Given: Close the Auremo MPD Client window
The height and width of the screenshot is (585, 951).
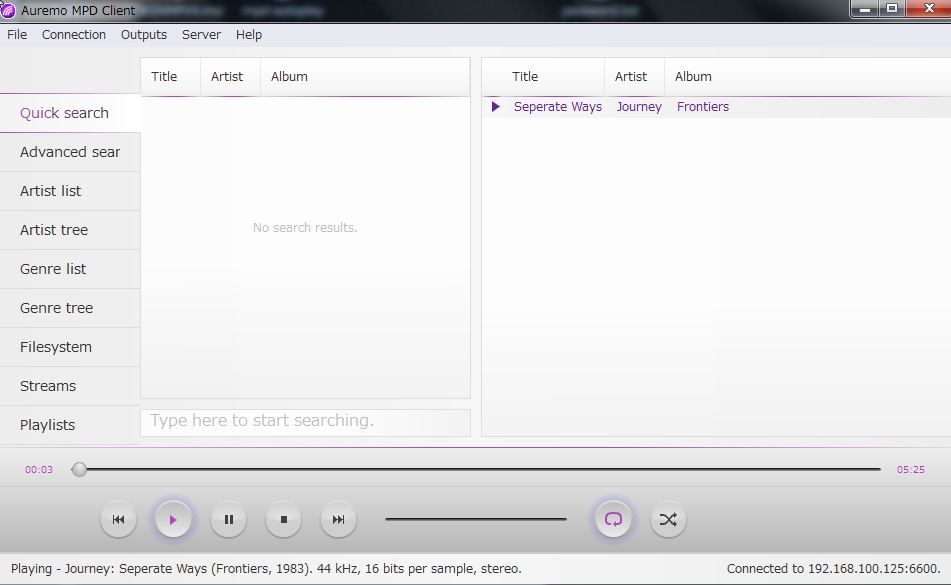Looking at the screenshot, I should [x=929, y=9].
